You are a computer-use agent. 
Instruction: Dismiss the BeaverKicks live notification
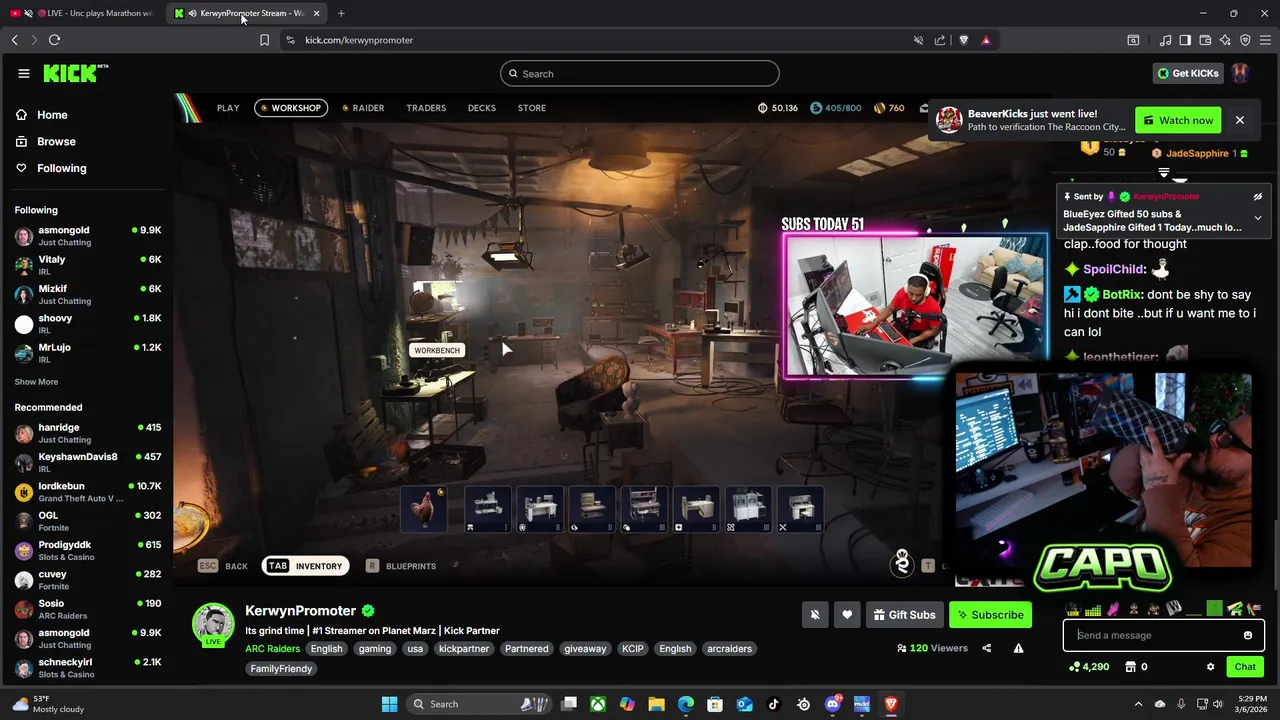click(1239, 120)
